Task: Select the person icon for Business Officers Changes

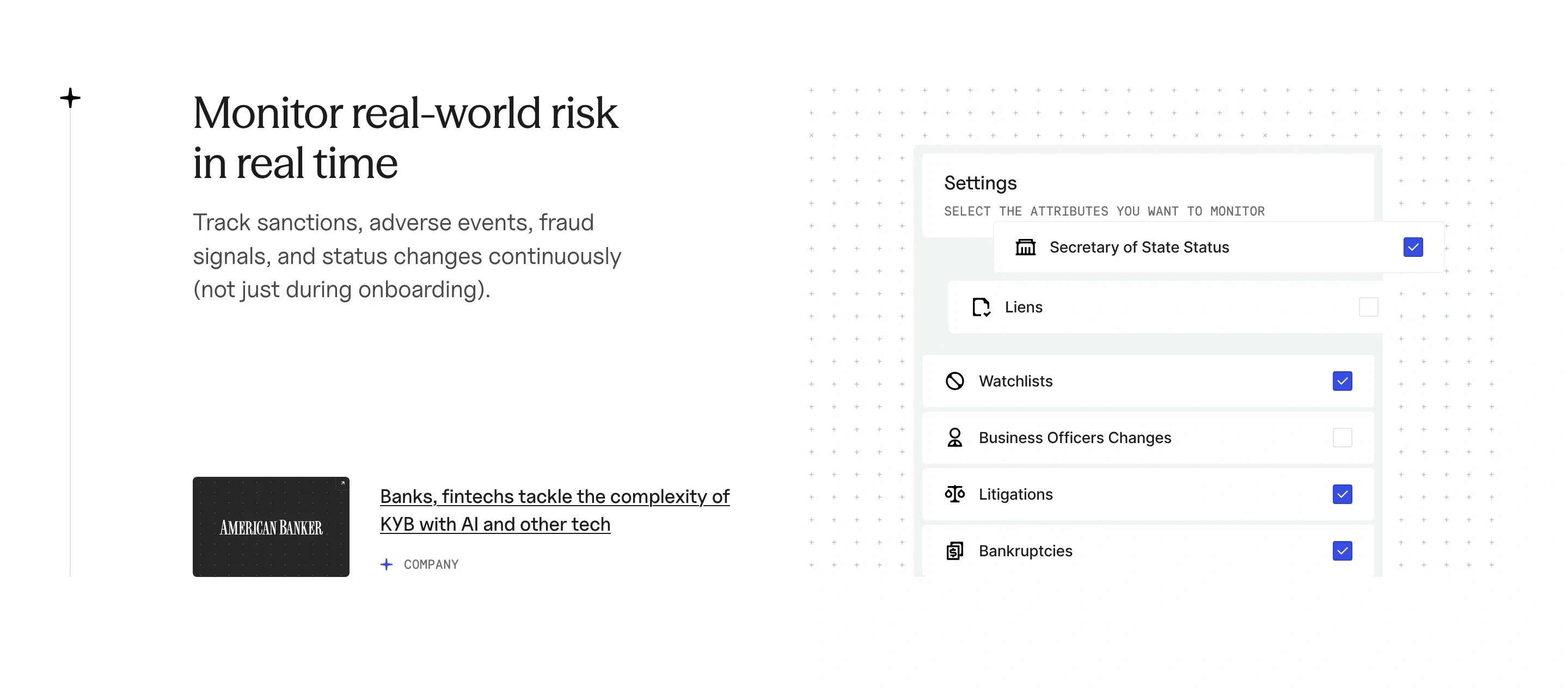Action: (x=954, y=438)
